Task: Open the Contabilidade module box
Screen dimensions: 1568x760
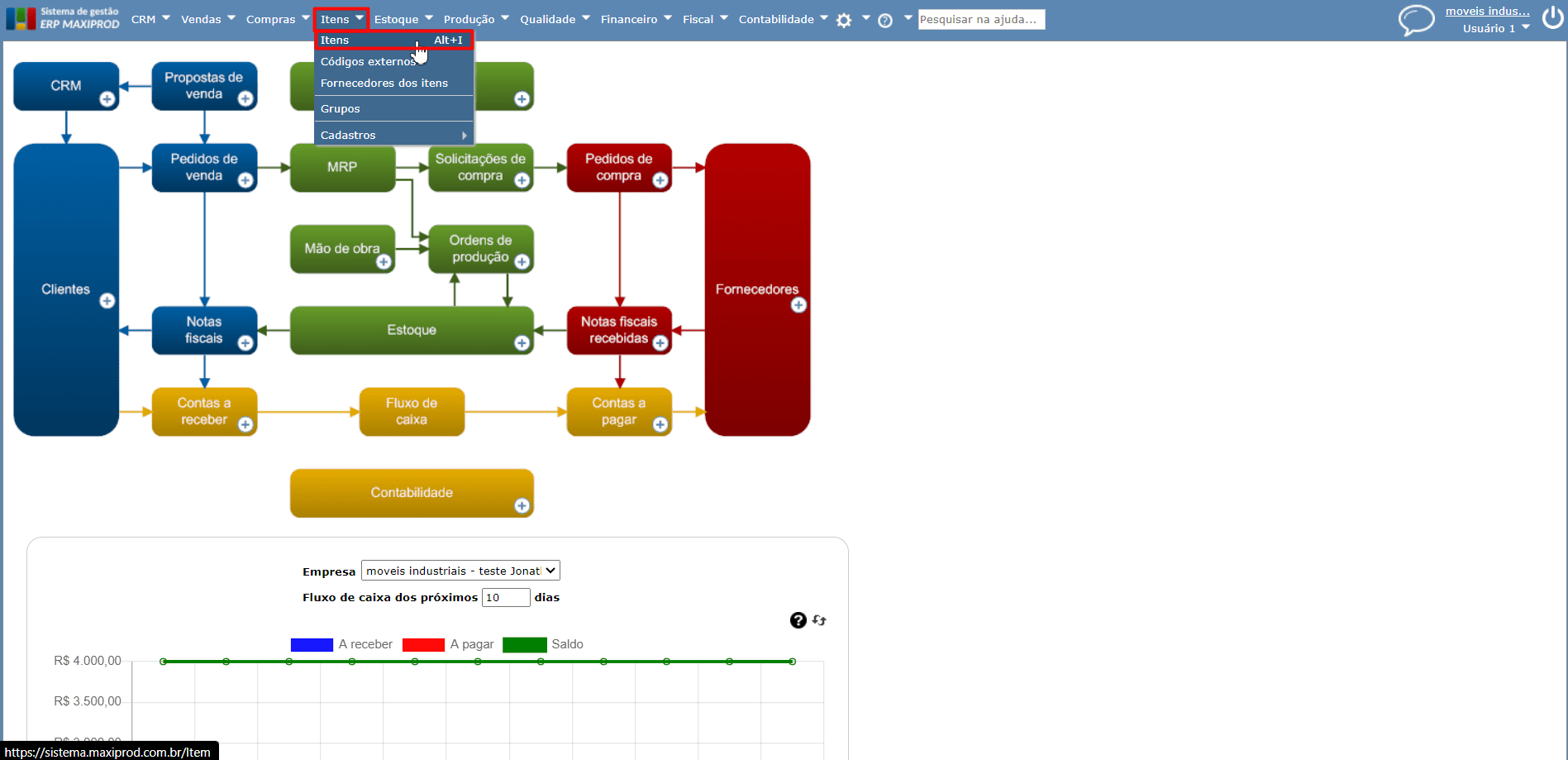Action: click(x=412, y=493)
